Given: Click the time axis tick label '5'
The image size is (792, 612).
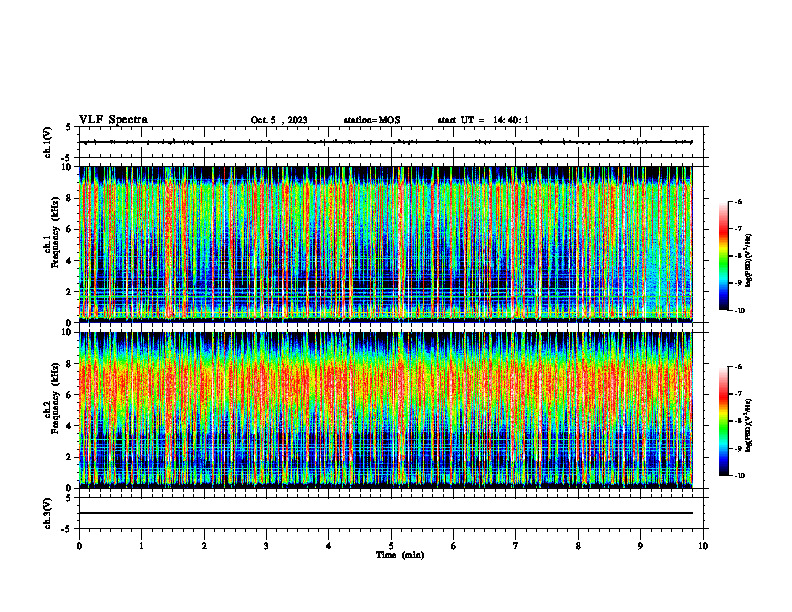Looking at the screenshot, I should [391, 546].
